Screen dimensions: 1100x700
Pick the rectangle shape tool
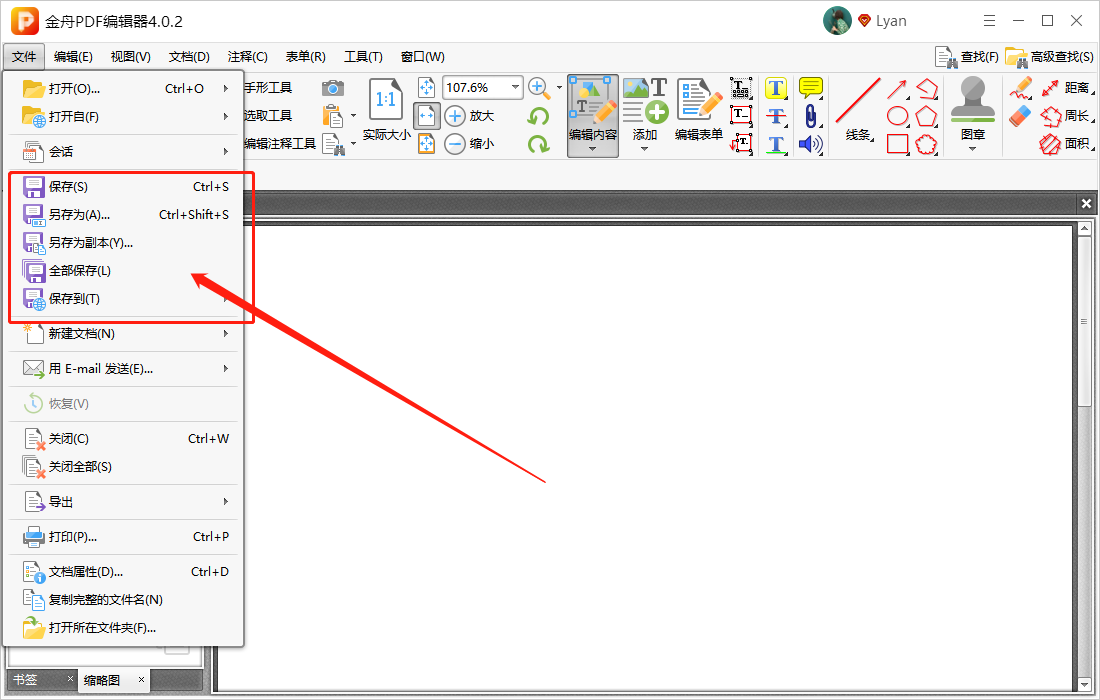click(897, 144)
